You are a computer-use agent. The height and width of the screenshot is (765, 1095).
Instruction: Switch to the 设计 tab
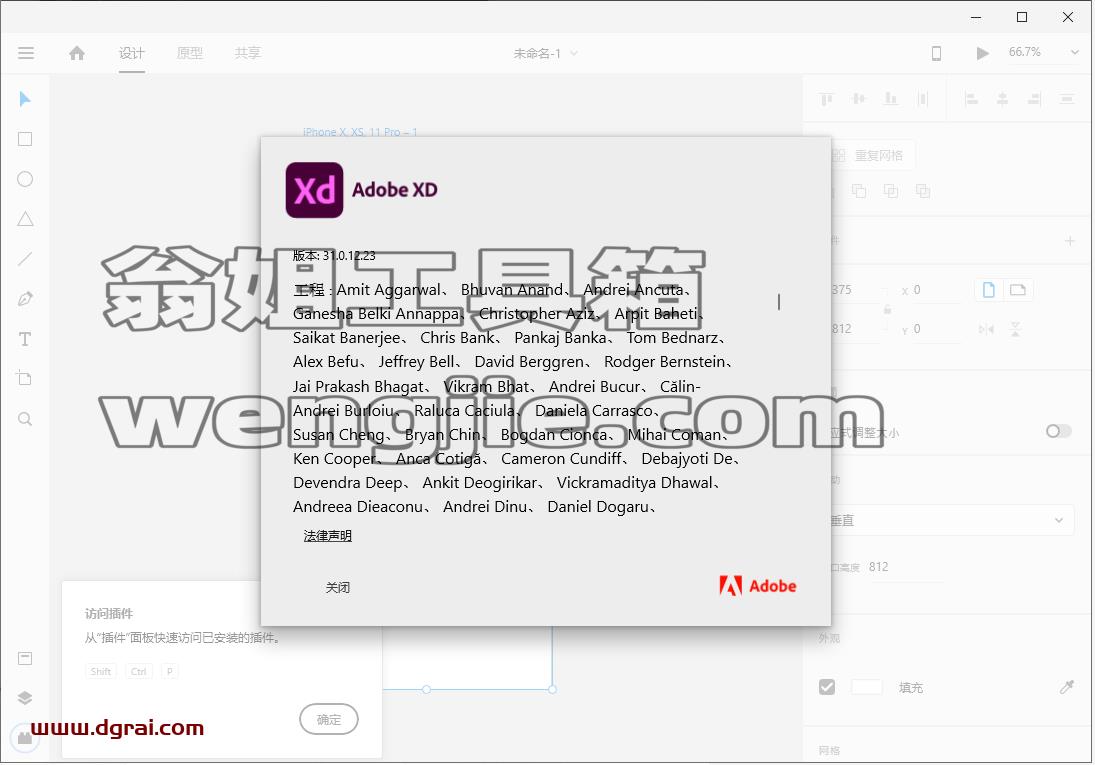131,53
